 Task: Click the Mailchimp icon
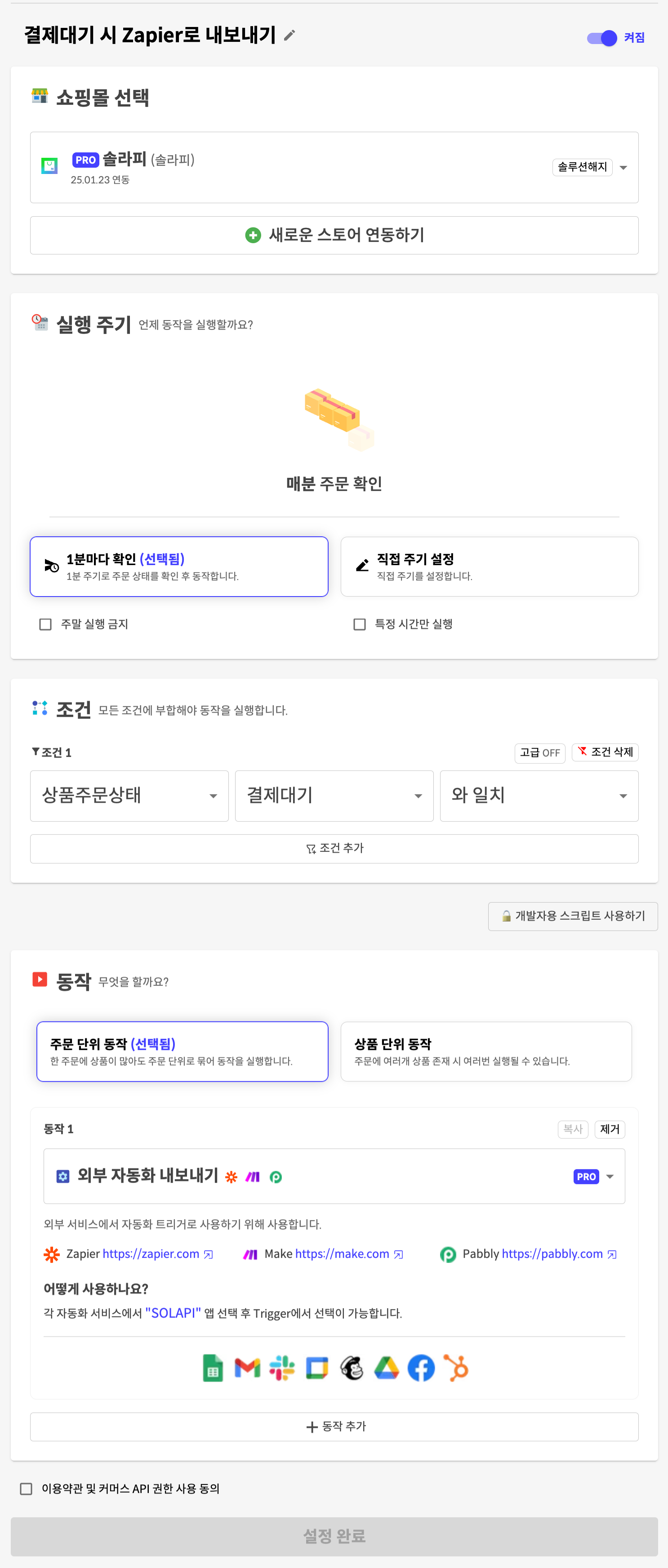(x=352, y=1368)
